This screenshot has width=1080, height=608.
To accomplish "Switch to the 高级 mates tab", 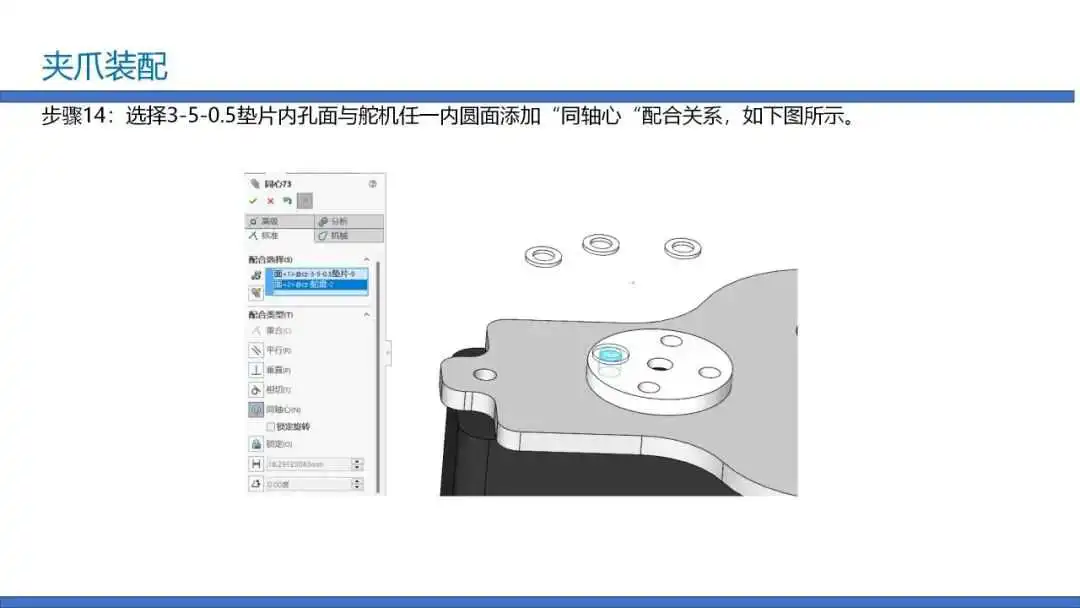I will (280, 221).
